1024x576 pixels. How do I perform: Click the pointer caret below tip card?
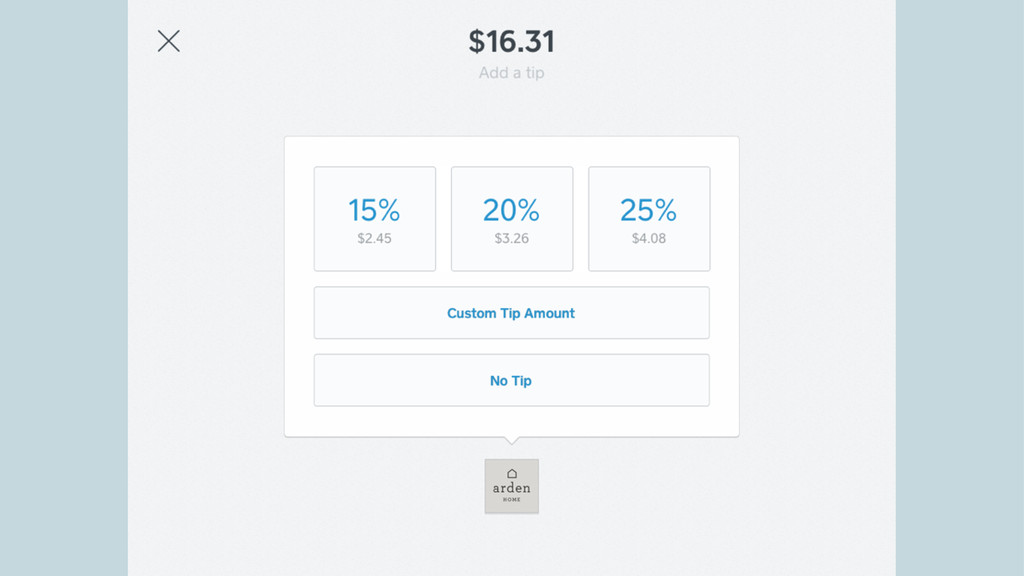(x=512, y=441)
